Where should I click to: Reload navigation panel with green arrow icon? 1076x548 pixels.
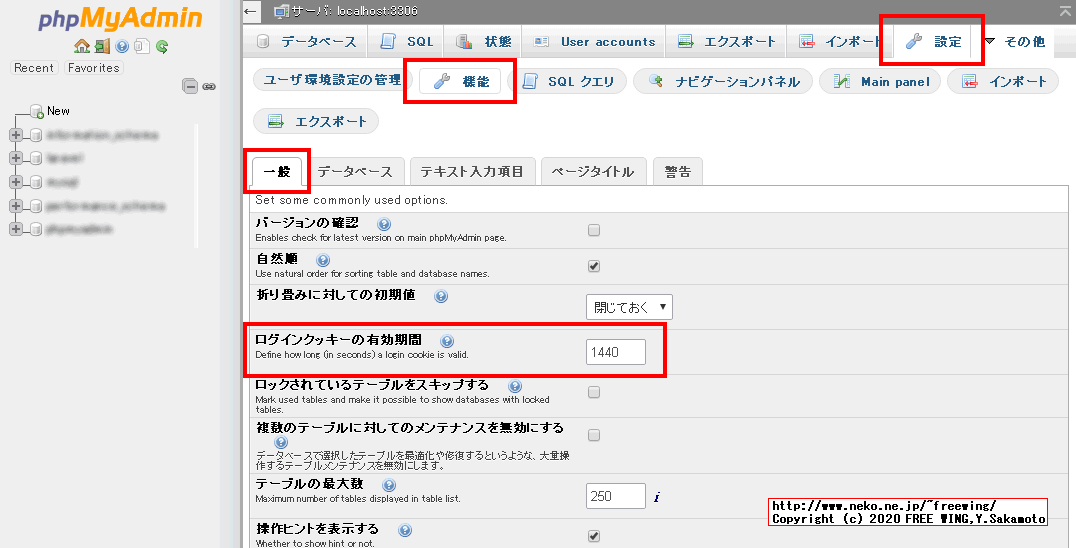[162, 46]
